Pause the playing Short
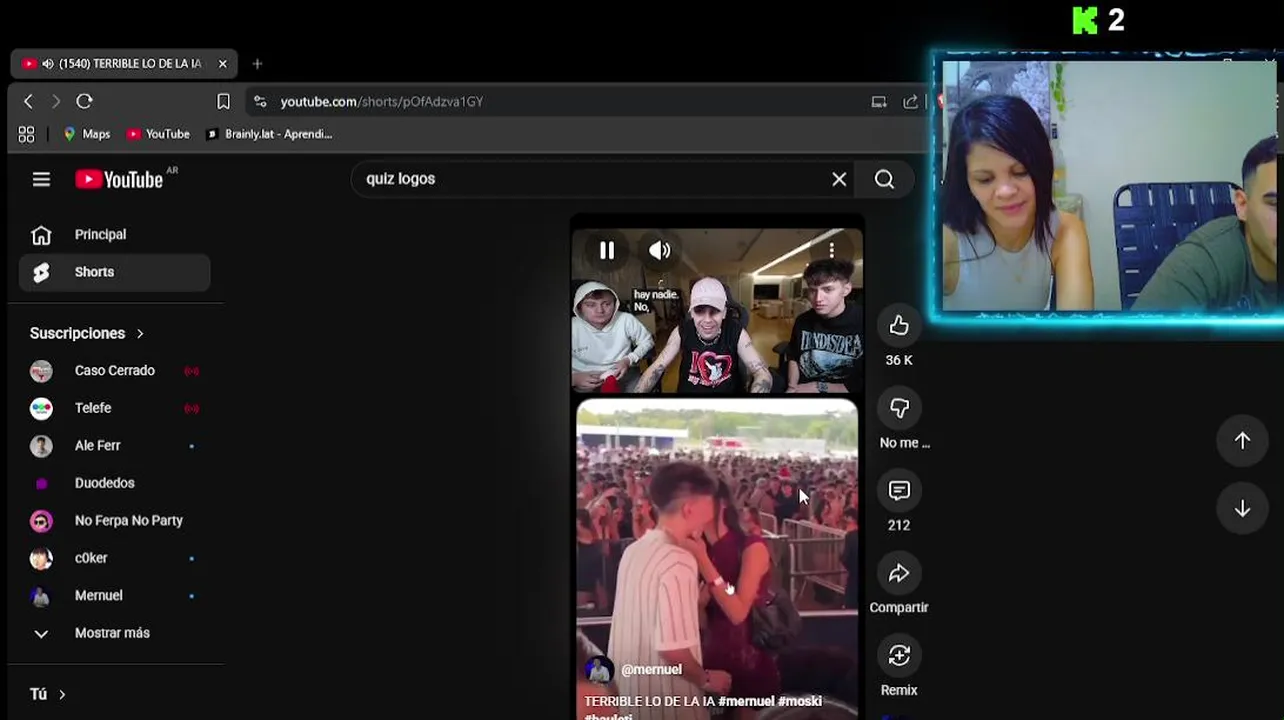Image resolution: width=1284 pixels, height=720 pixels. click(x=607, y=251)
